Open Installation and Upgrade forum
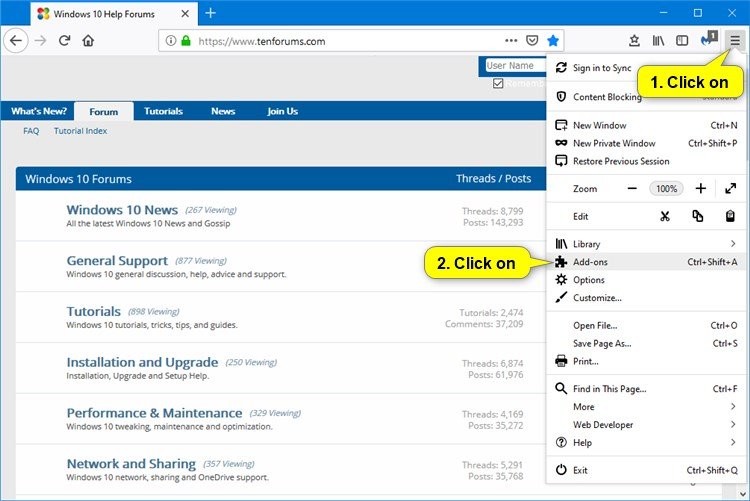The width and height of the screenshot is (750, 501). click(142, 362)
